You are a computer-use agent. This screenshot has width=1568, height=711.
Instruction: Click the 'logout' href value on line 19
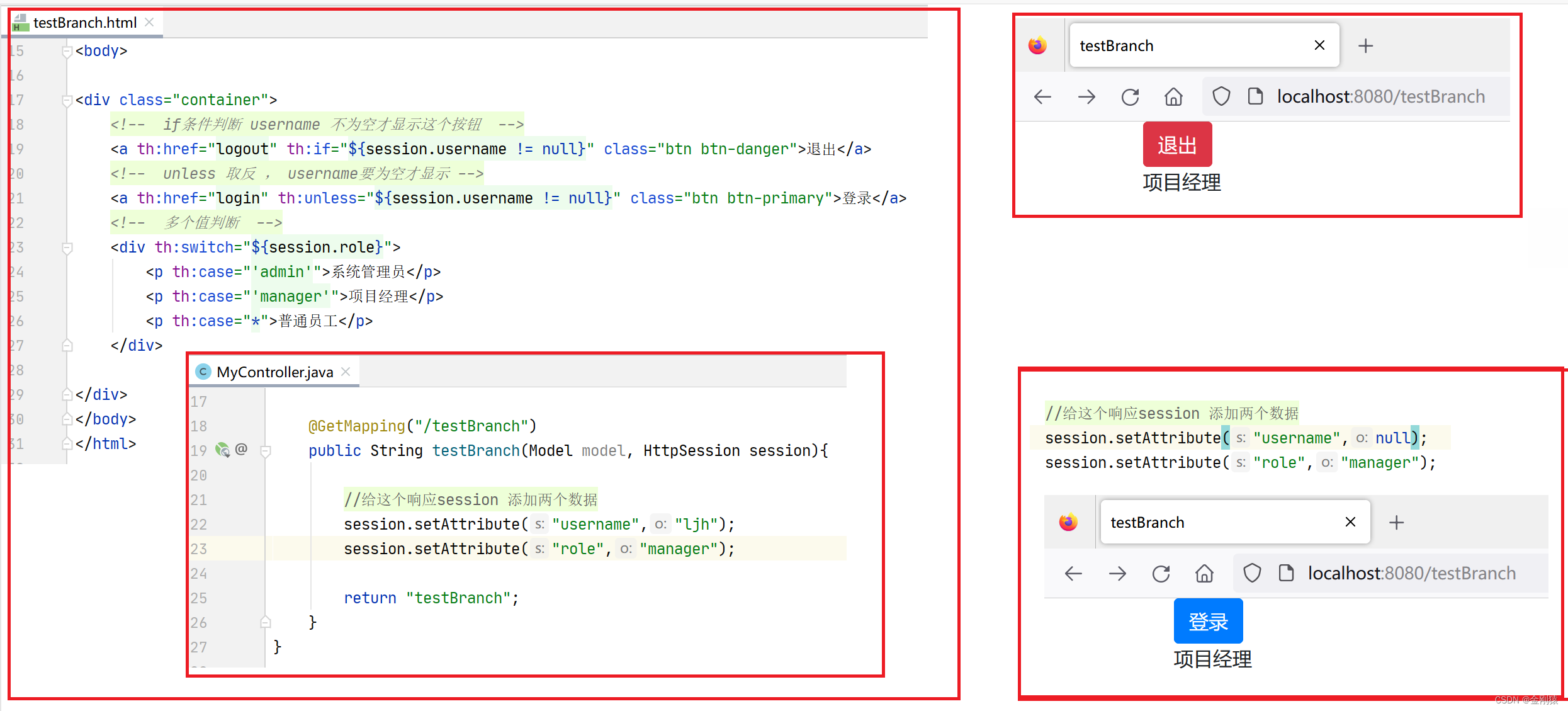(242, 149)
